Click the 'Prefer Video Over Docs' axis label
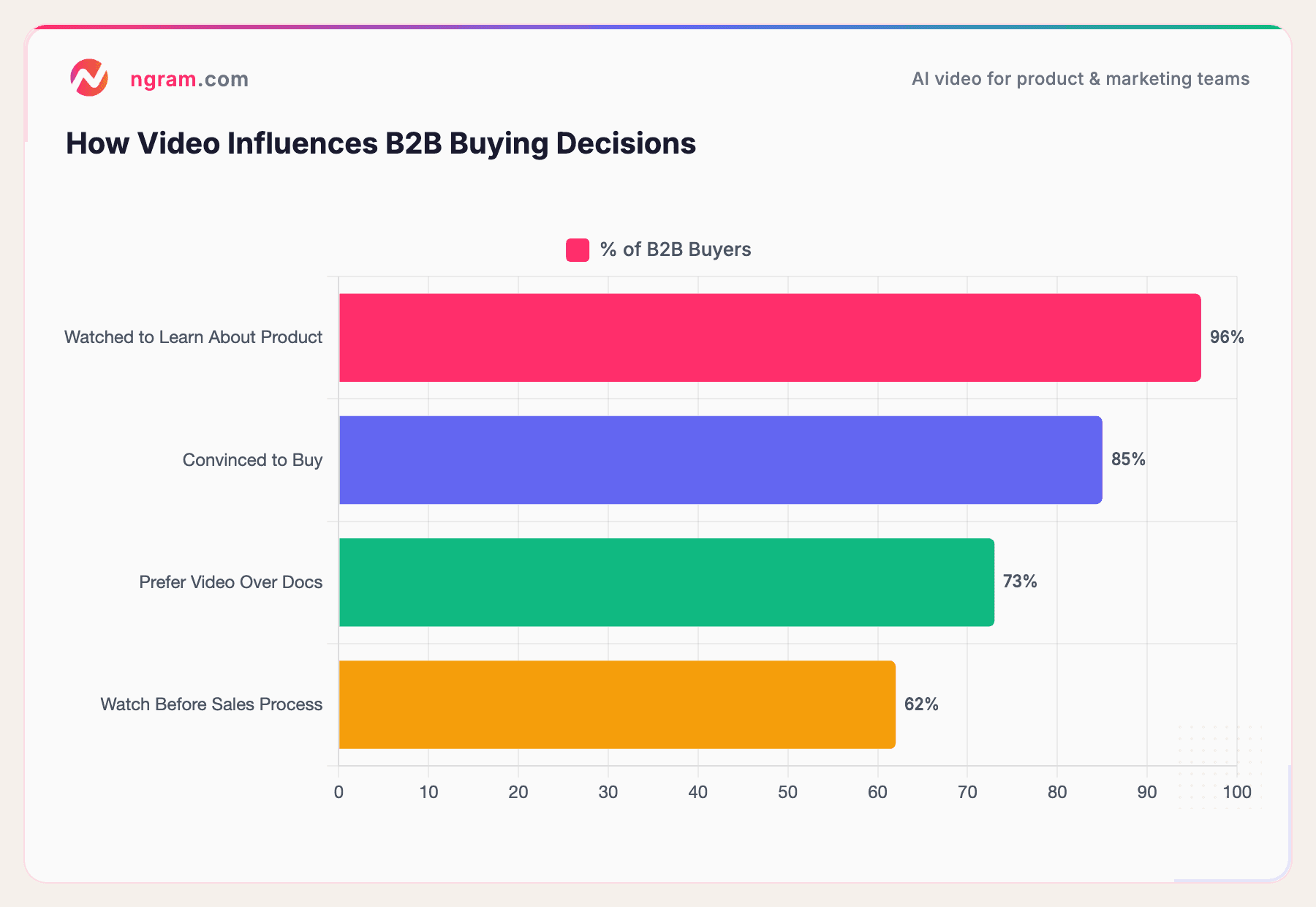Viewport: 1316px width, 907px height. click(230, 582)
